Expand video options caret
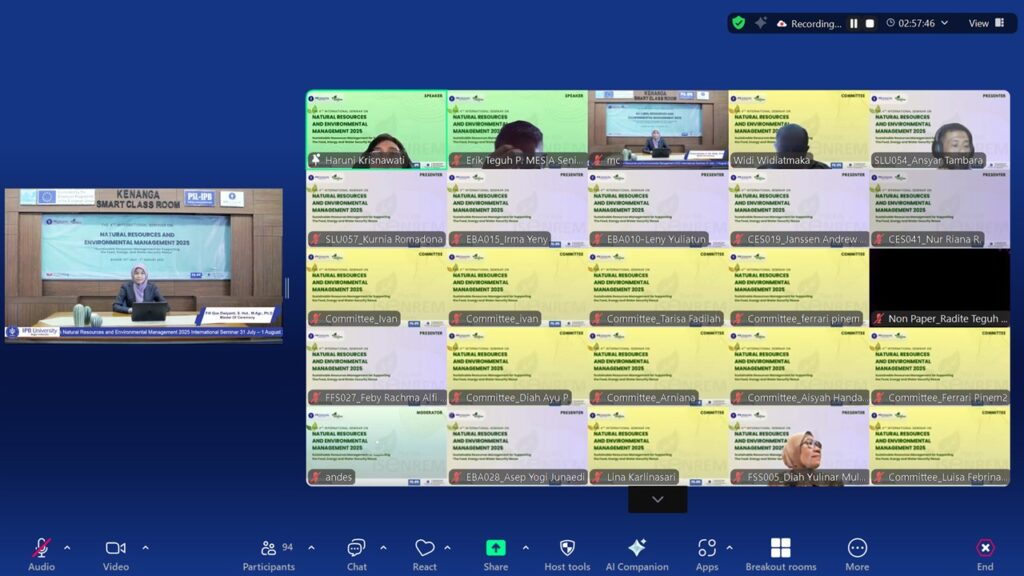Image resolution: width=1024 pixels, height=576 pixels. click(x=145, y=548)
